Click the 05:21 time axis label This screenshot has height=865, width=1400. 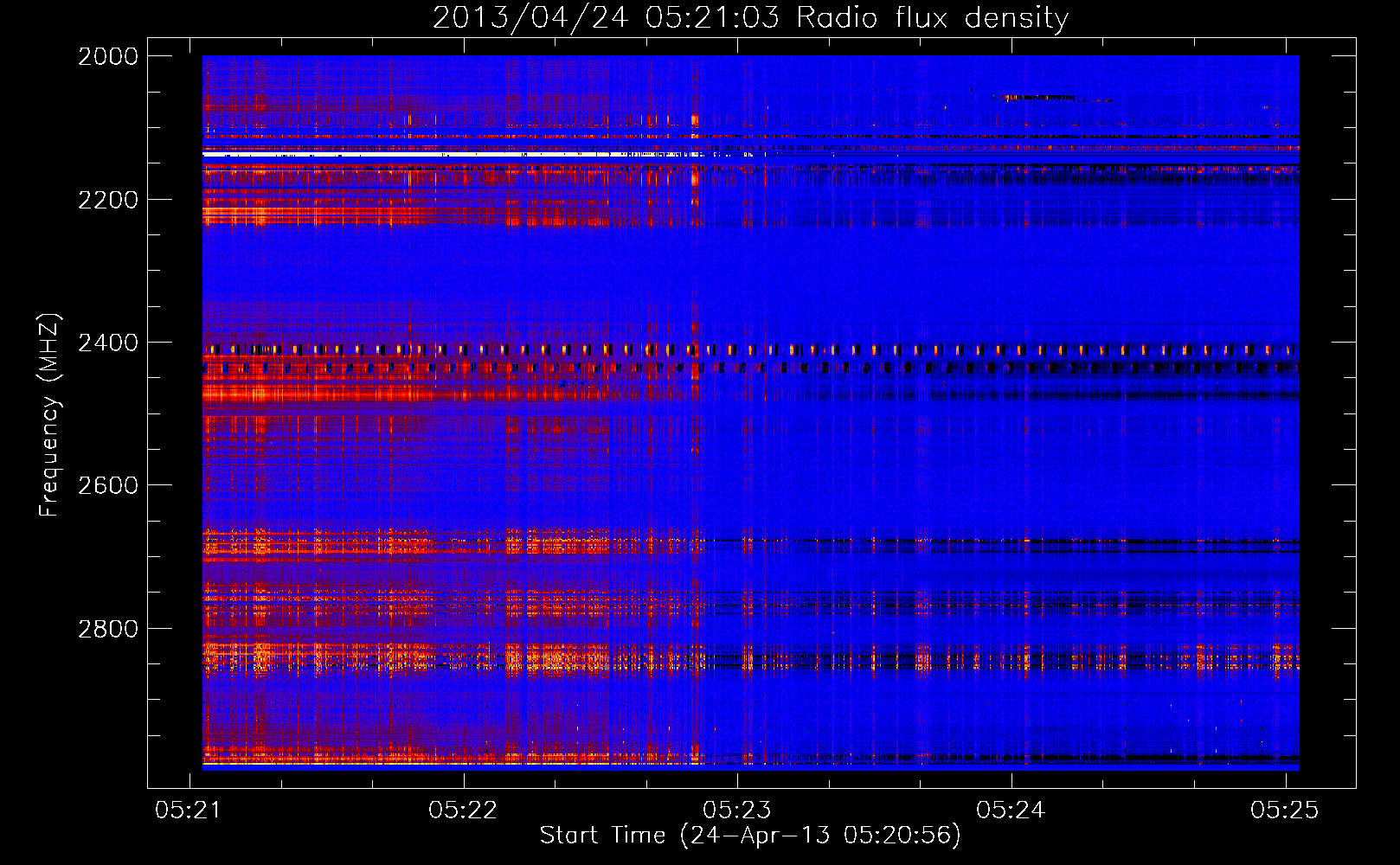[x=189, y=810]
